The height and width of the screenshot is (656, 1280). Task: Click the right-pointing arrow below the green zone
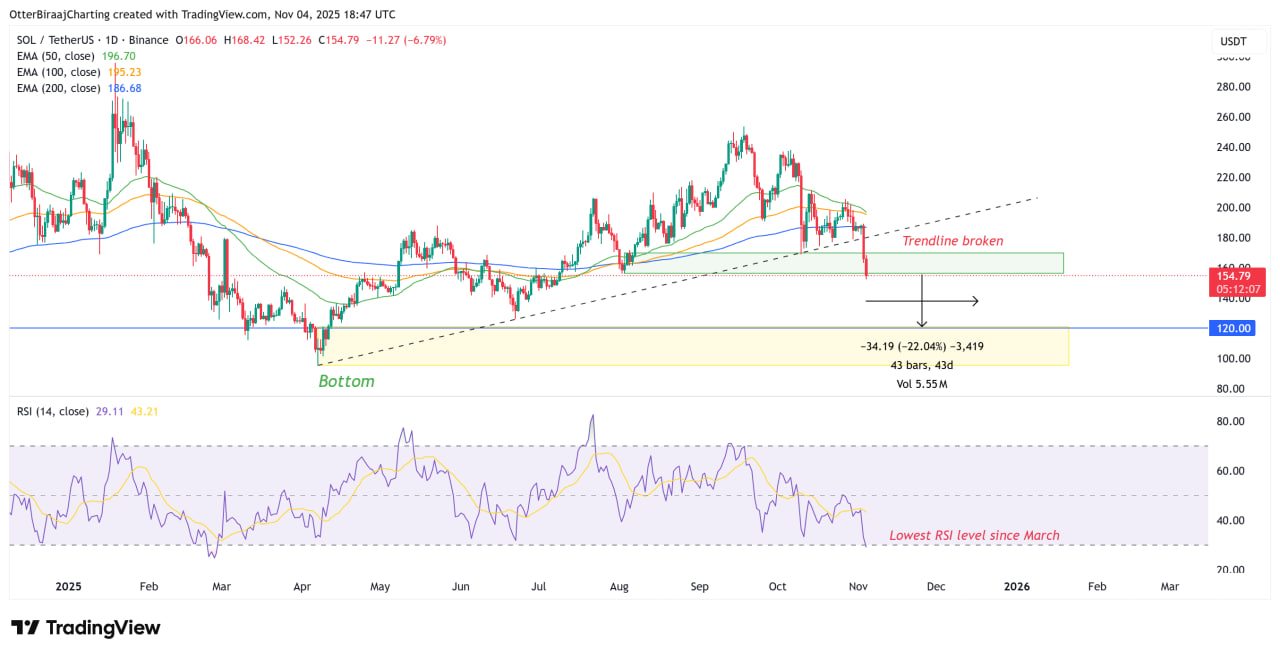[x=972, y=301]
